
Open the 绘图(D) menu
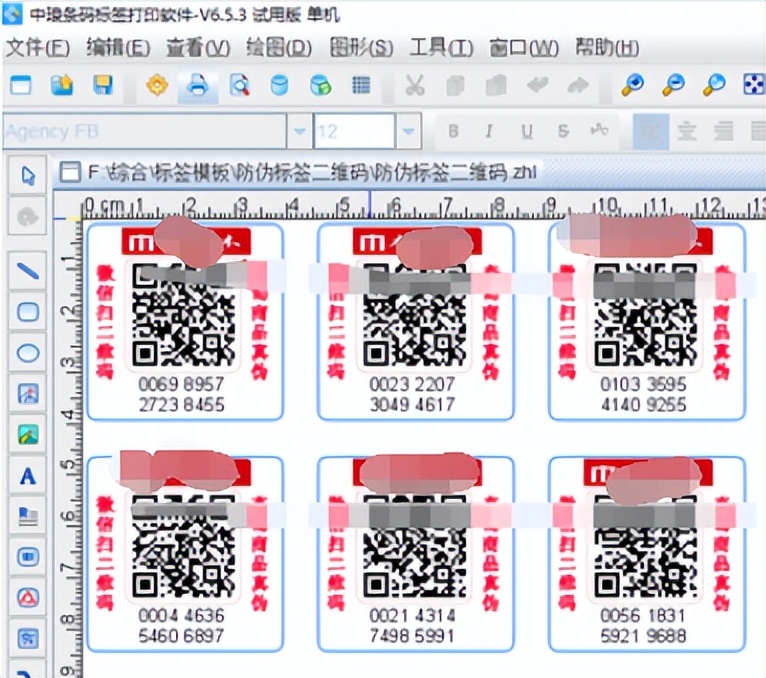click(x=278, y=48)
